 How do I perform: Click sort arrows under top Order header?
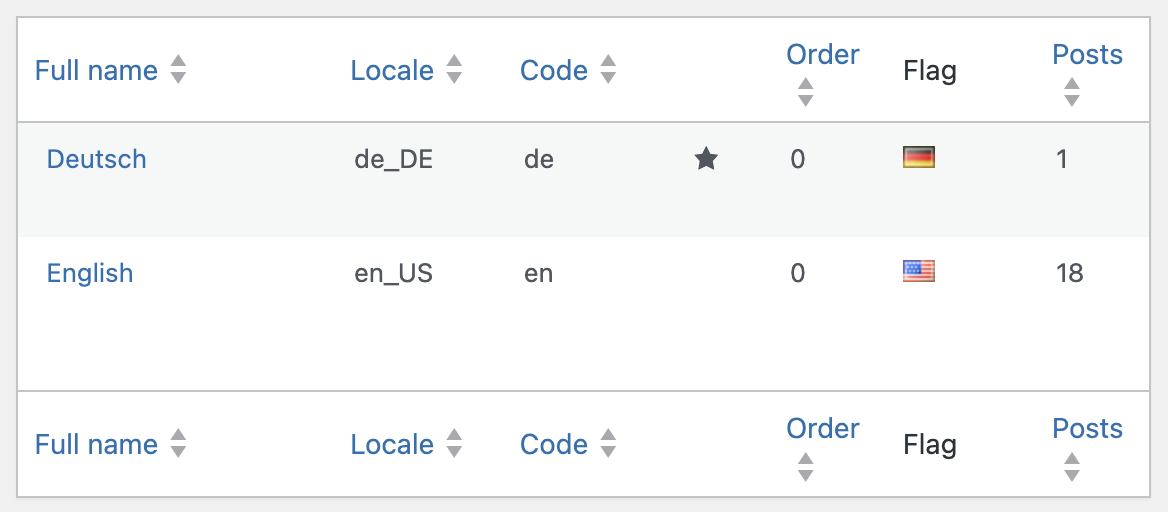click(x=806, y=92)
